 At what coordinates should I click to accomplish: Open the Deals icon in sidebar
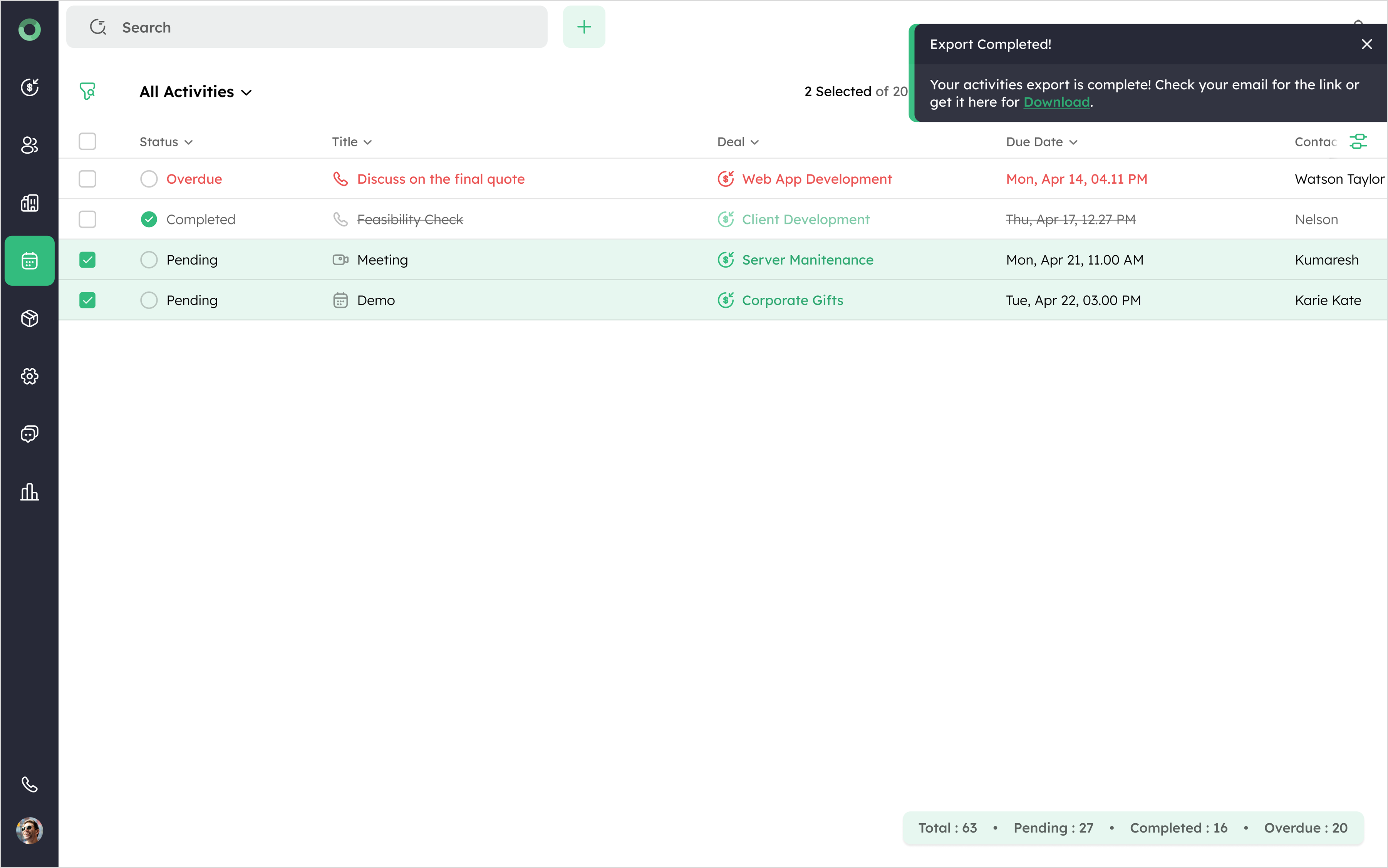(29, 87)
